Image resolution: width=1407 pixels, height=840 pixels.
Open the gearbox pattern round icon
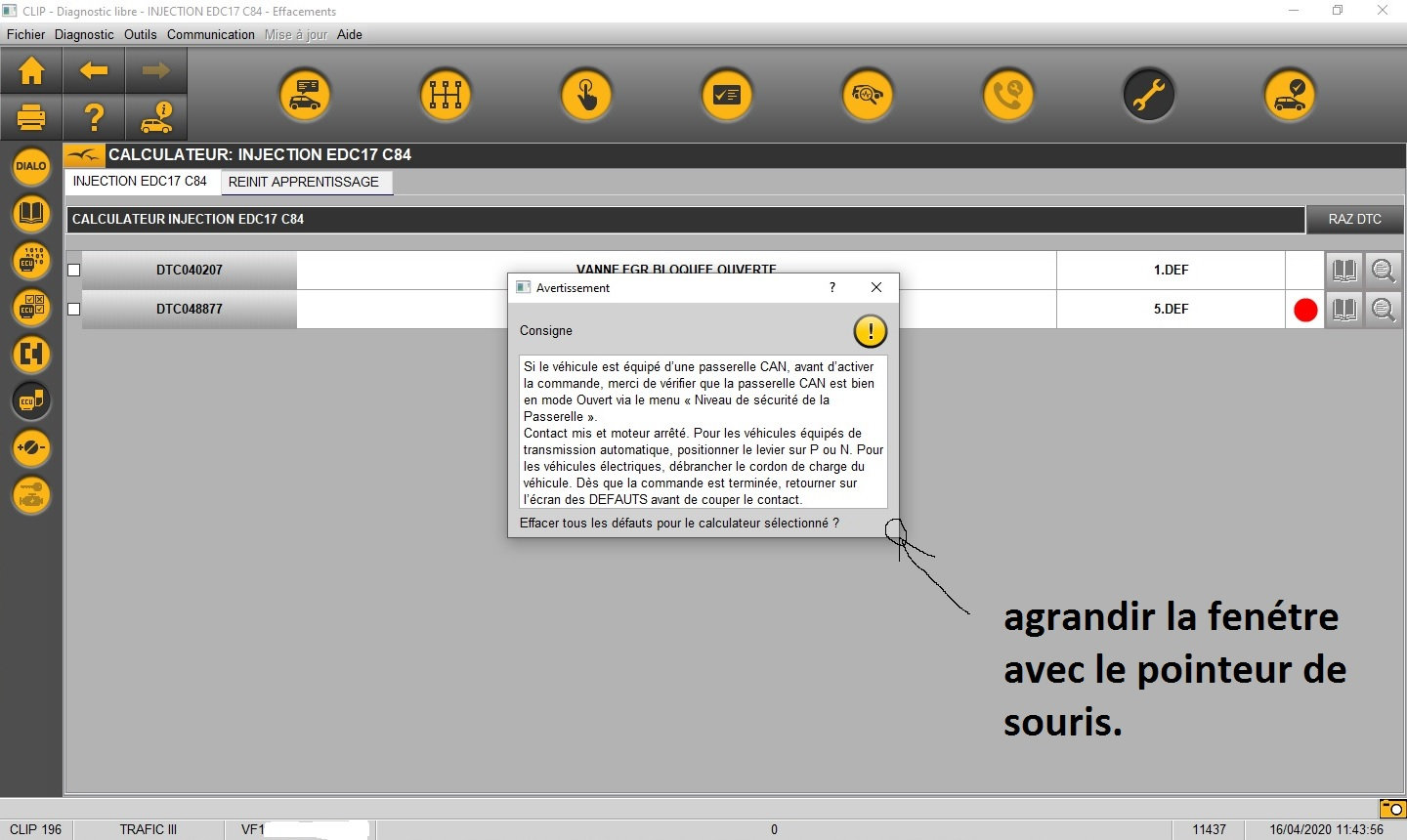[446, 95]
